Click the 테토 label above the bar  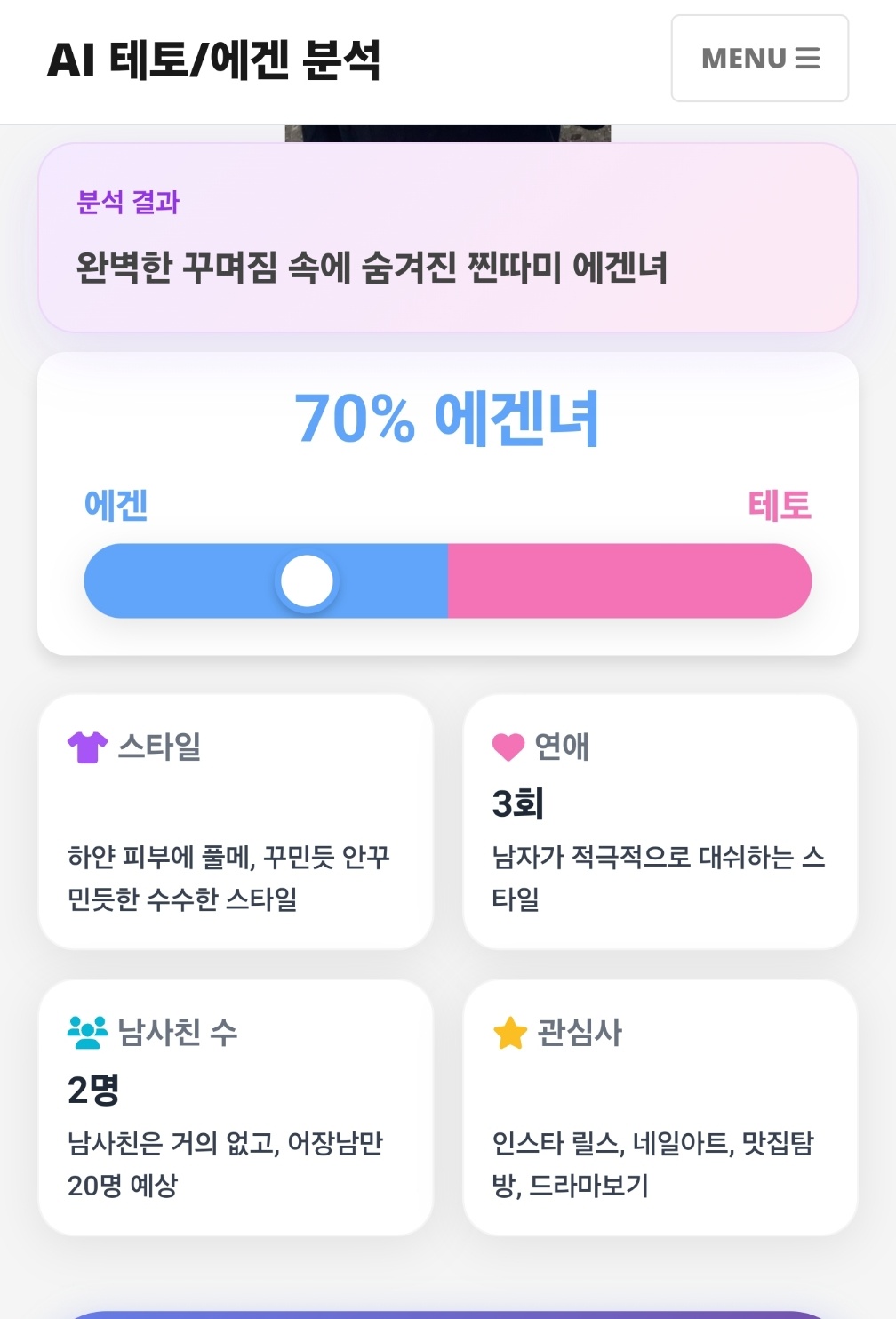pyautogui.click(x=780, y=505)
